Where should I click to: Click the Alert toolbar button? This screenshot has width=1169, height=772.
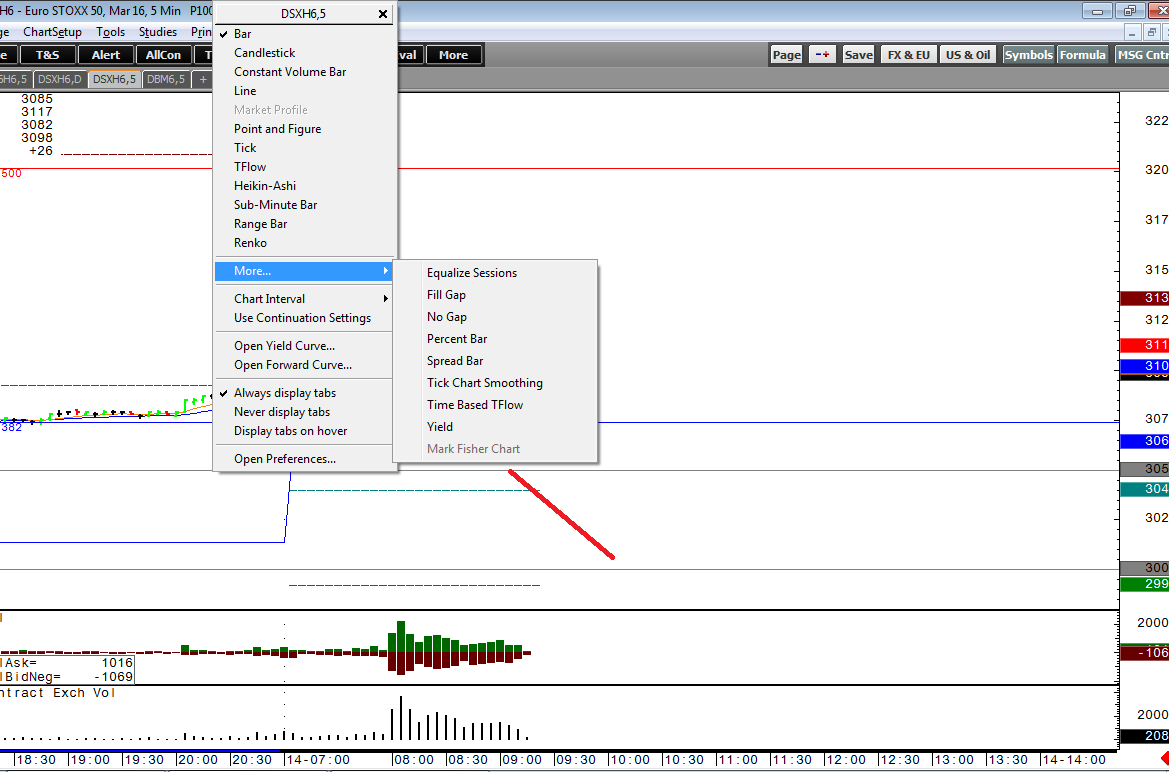click(x=106, y=54)
